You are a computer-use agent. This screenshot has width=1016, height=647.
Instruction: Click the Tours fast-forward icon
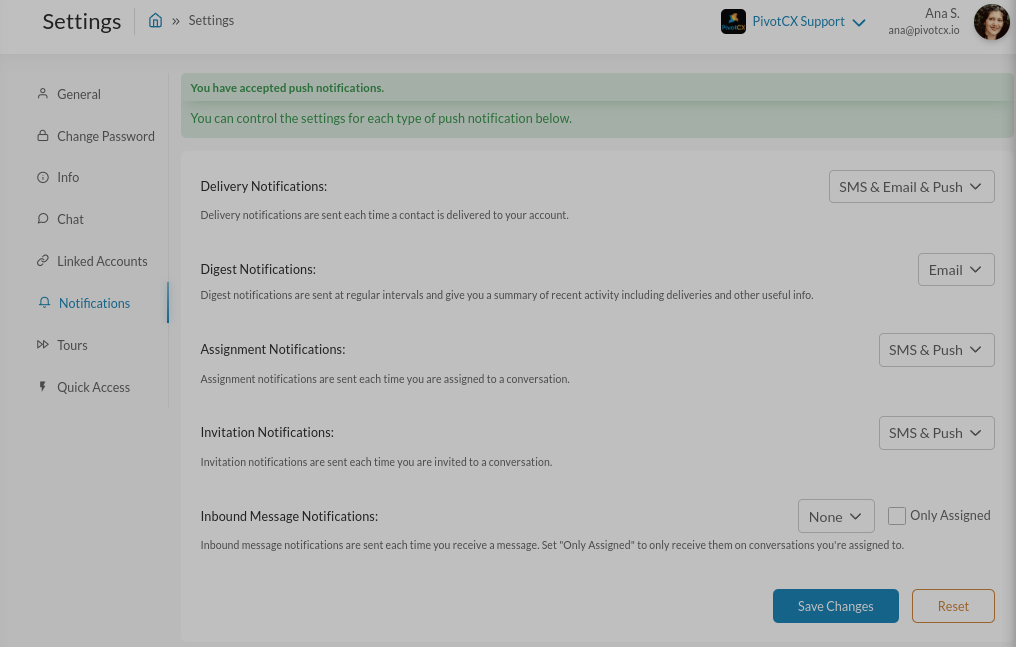(42, 345)
